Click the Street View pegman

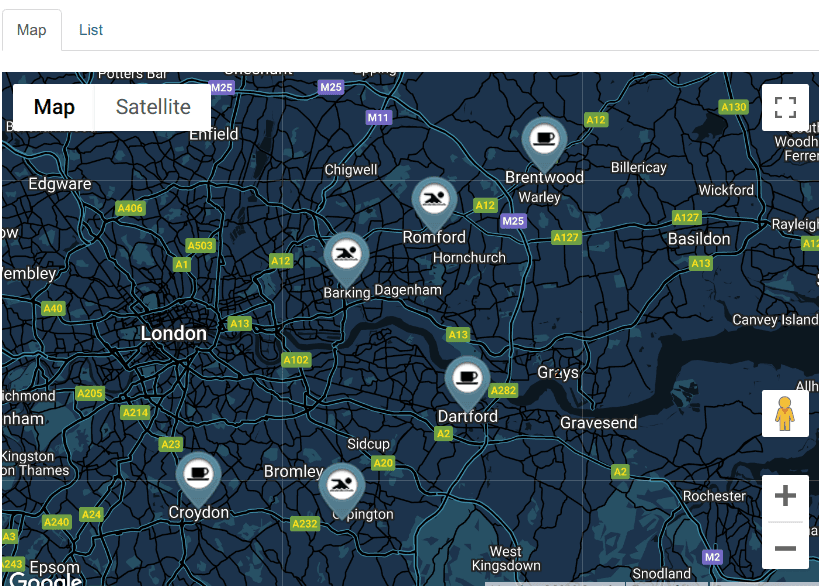[785, 414]
